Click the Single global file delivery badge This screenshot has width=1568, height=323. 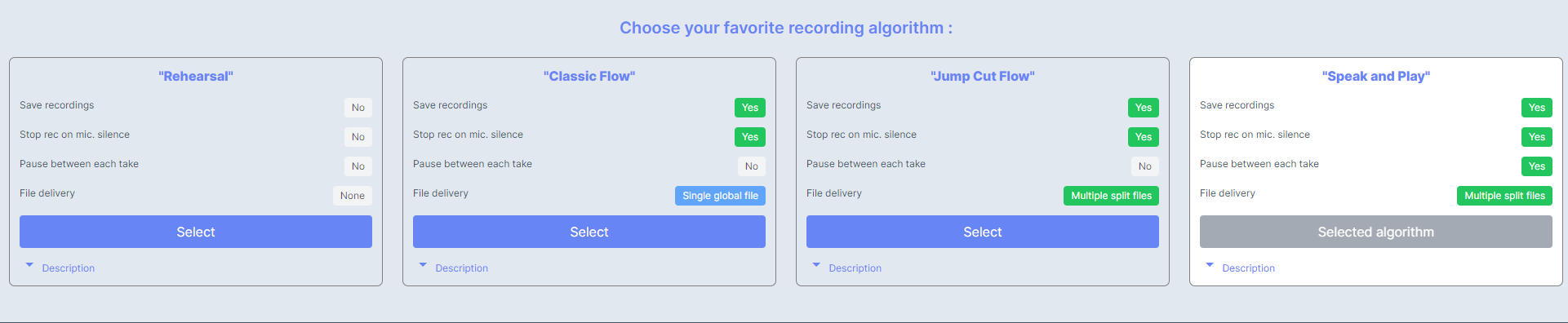720,196
